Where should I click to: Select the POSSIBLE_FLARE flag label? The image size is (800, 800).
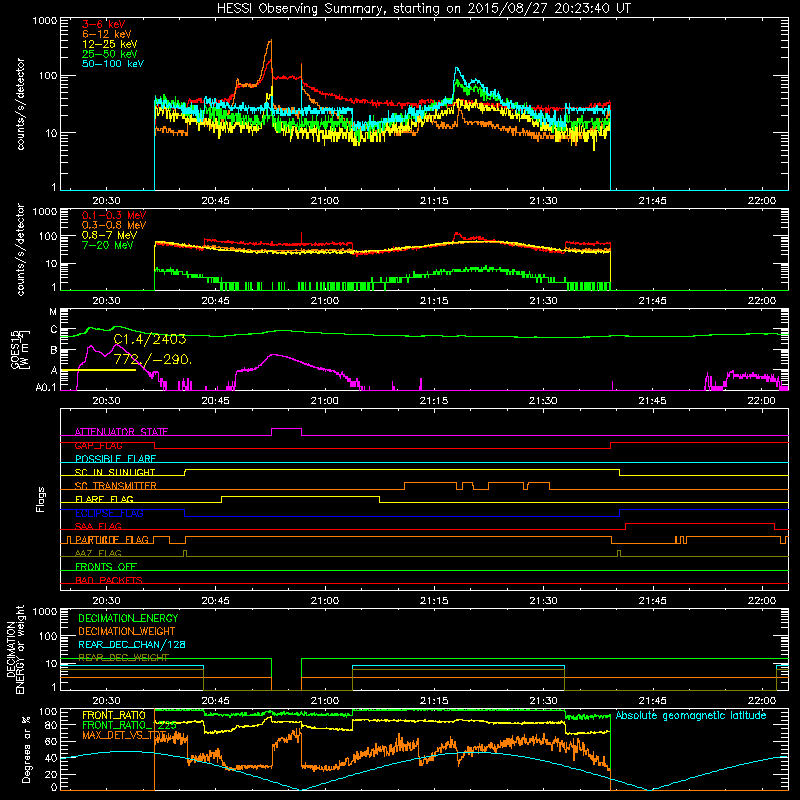pos(115,459)
